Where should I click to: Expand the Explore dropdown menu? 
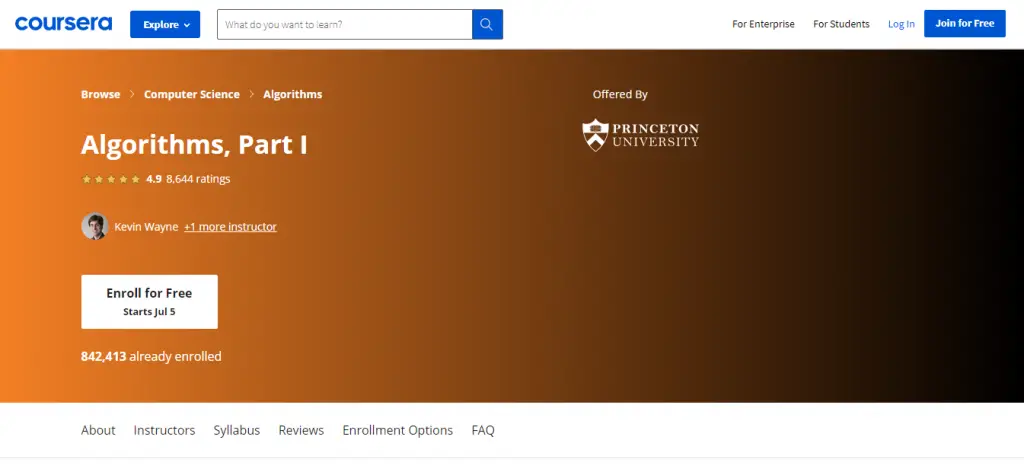coord(165,24)
